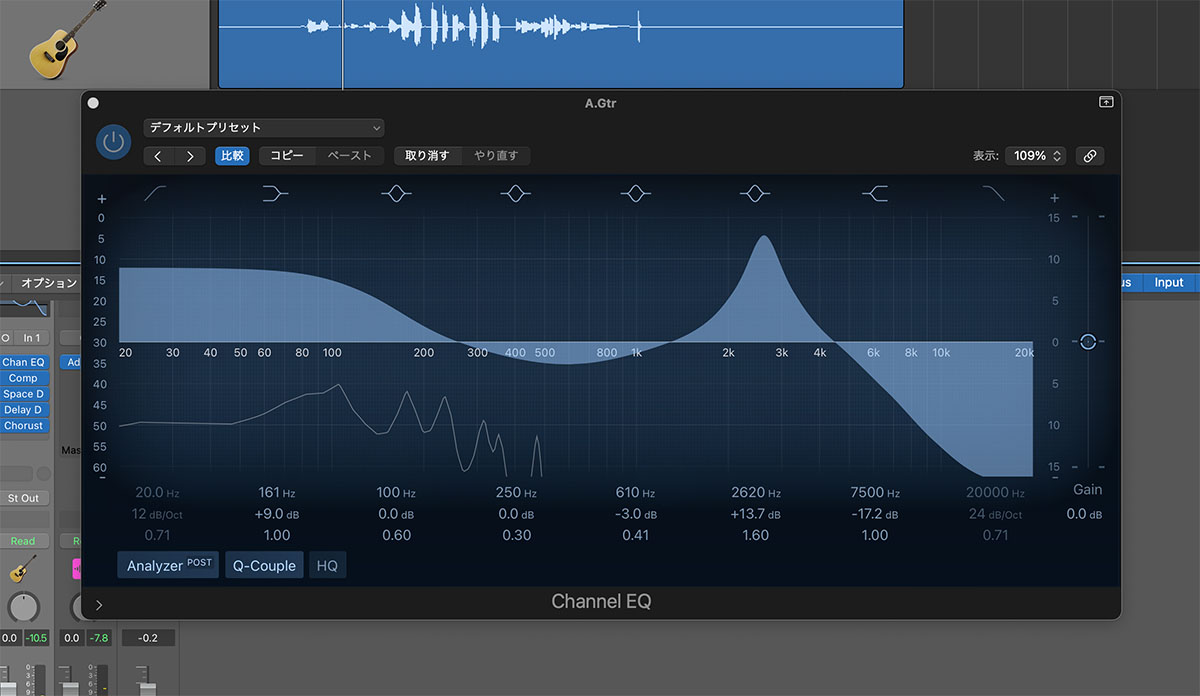Click the master Gain slider handle

[1088, 342]
